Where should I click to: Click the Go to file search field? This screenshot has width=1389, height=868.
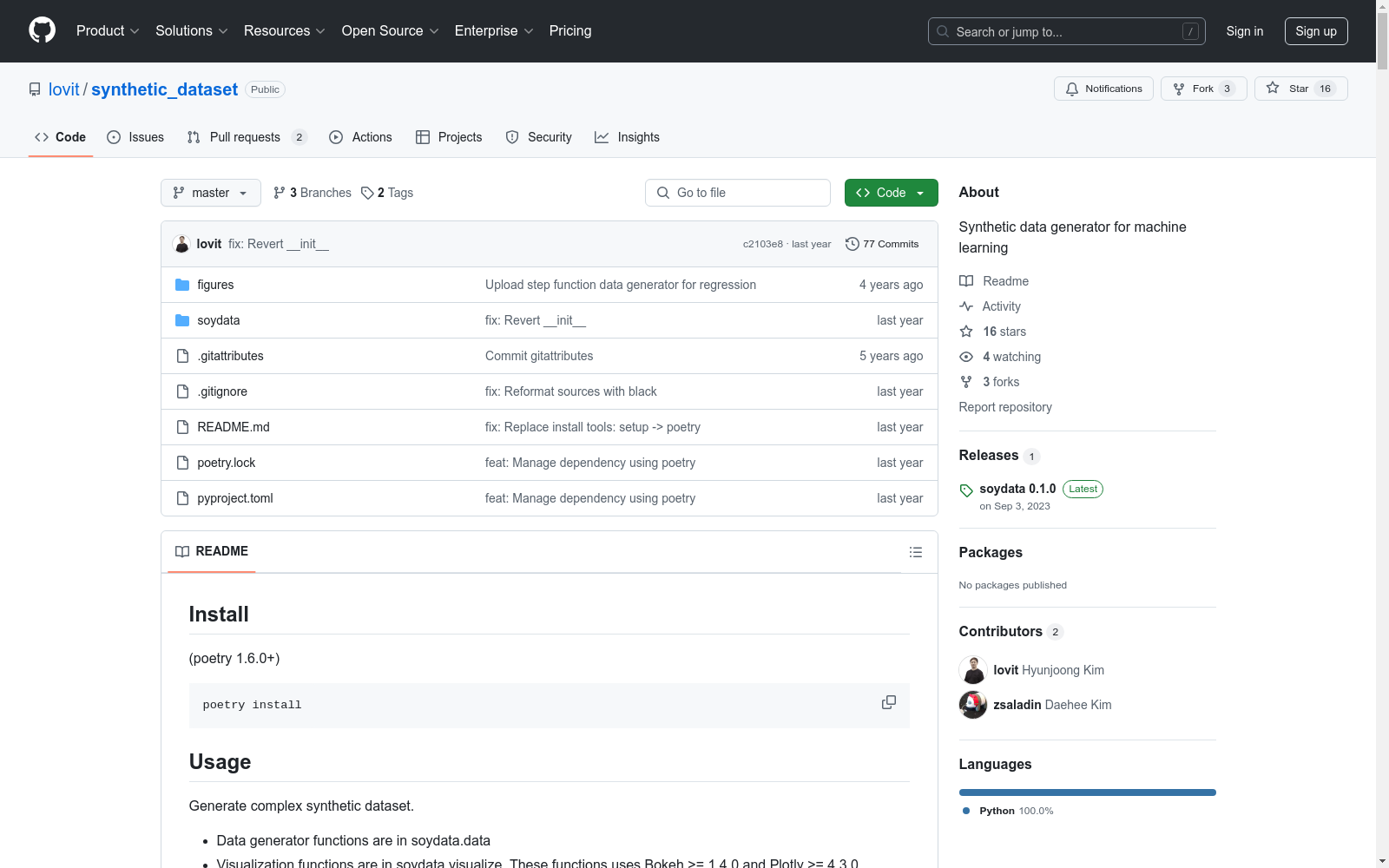coord(738,193)
